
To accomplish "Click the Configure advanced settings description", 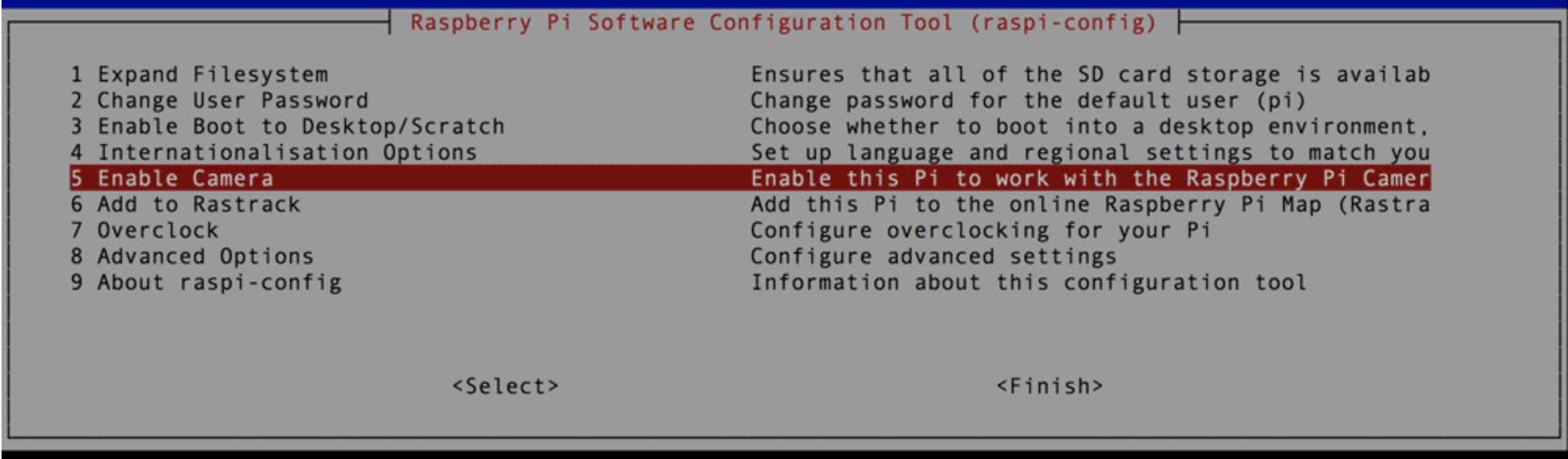I will (934, 256).
